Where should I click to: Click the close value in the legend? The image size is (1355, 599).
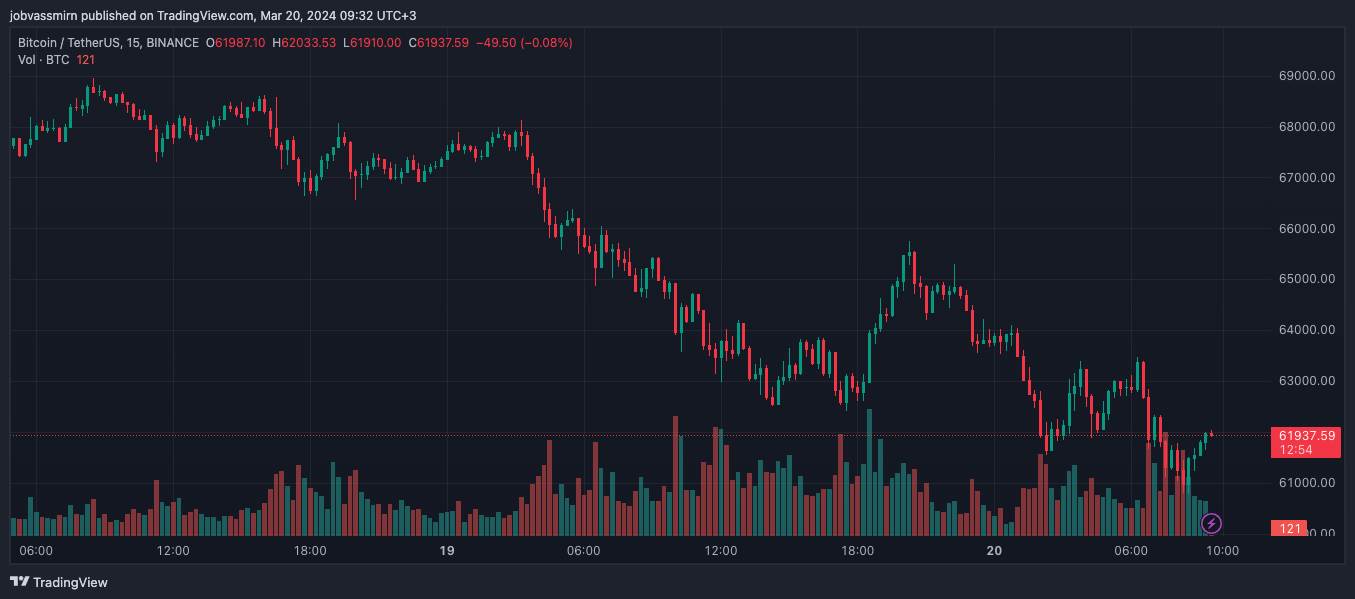(438, 43)
